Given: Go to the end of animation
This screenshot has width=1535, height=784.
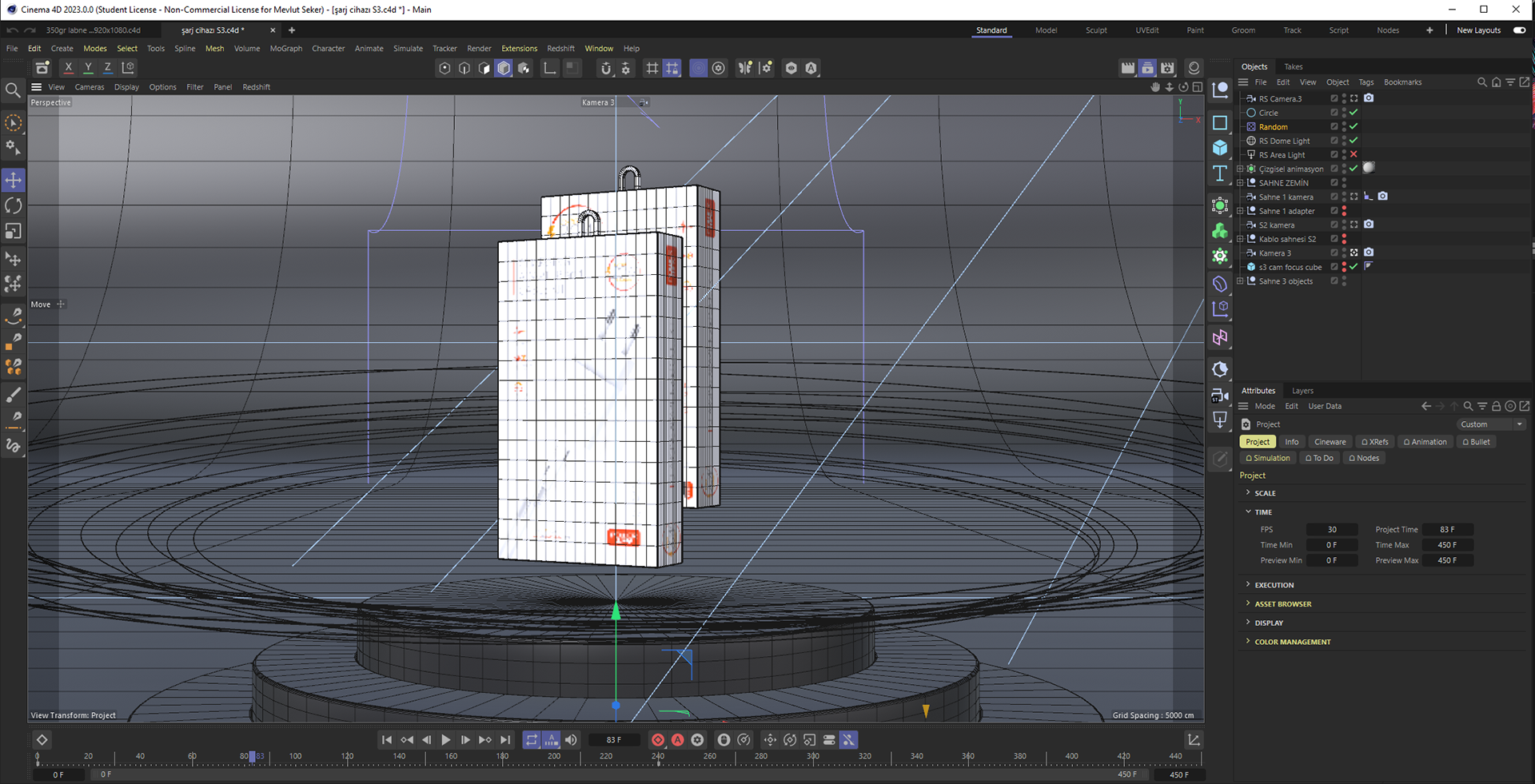Looking at the screenshot, I should click(x=505, y=740).
